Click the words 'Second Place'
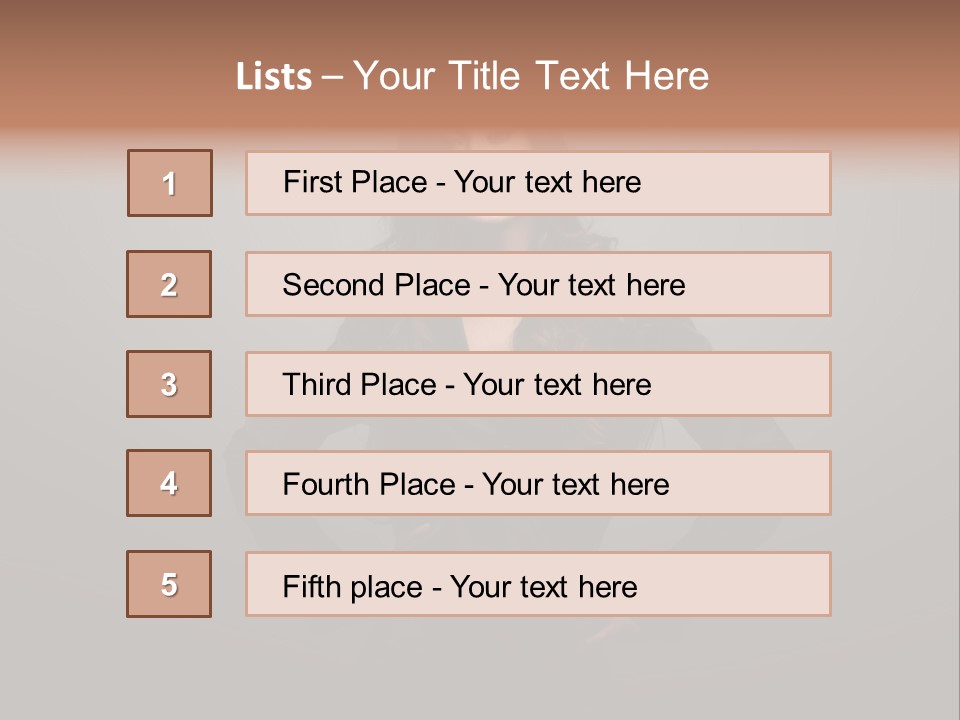960x720 pixels. point(376,285)
